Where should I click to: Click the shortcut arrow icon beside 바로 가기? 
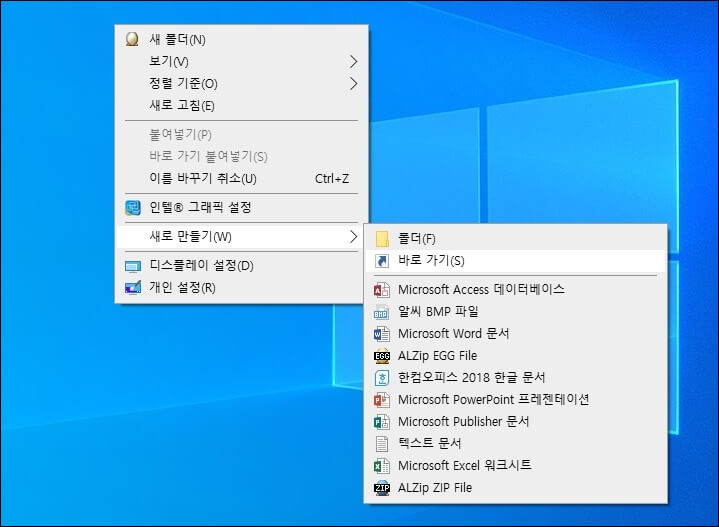(382, 261)
